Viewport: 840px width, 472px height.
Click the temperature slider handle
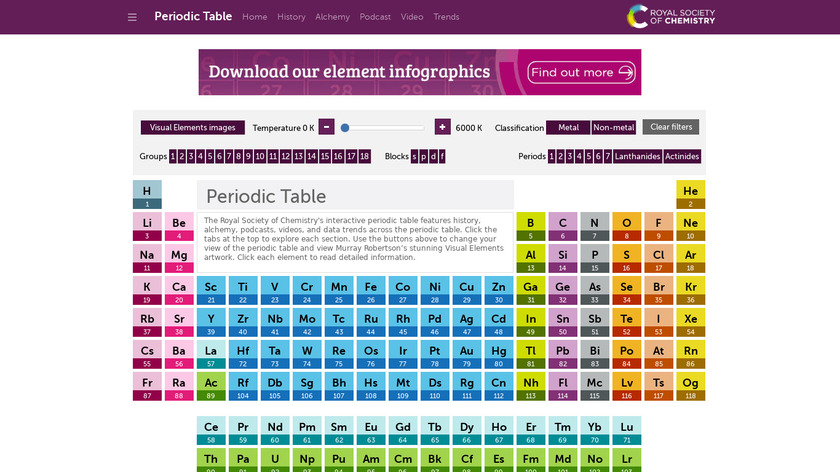click(x=345, y=128)
